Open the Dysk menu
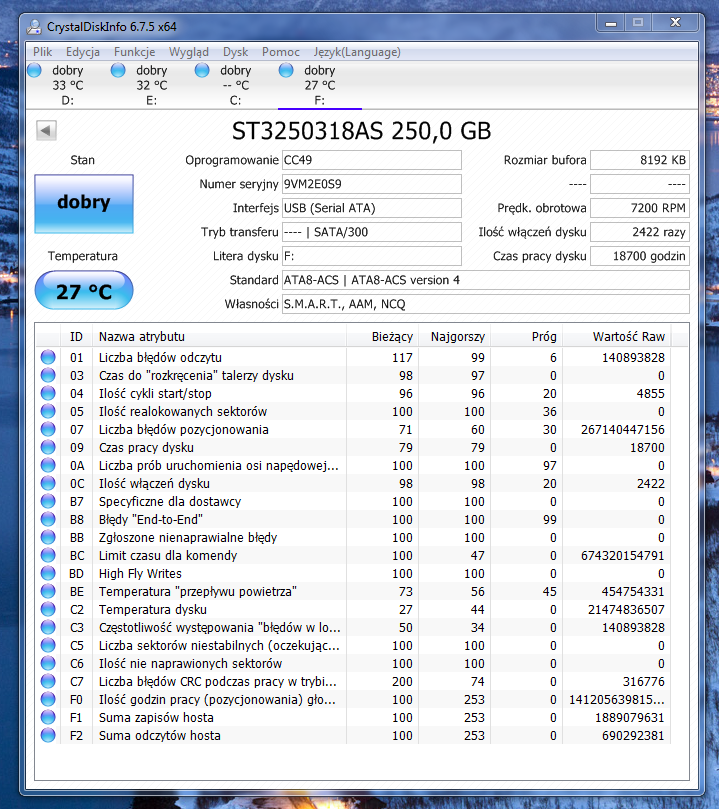Viewport: 719px width, 809px height. point(235,52)
